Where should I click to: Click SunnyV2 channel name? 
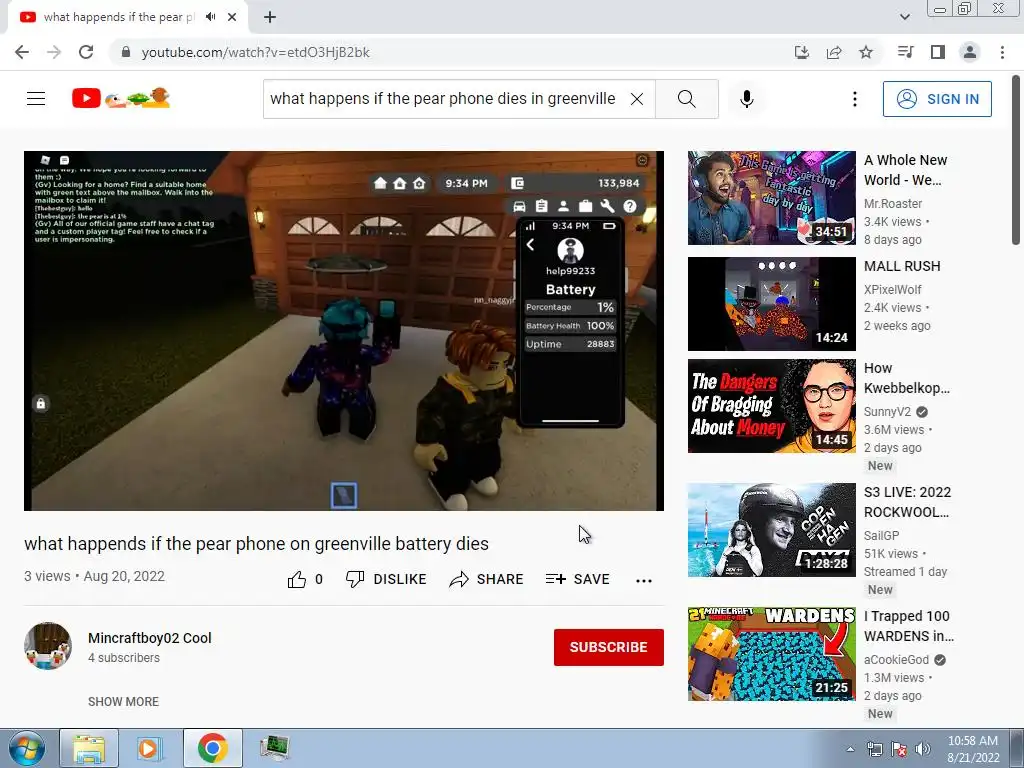pyautogui.click(x=887, y=411)
